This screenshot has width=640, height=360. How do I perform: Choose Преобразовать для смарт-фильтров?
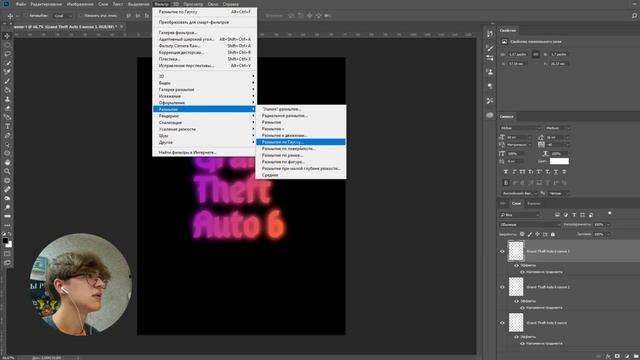click(x=204, y=22)
